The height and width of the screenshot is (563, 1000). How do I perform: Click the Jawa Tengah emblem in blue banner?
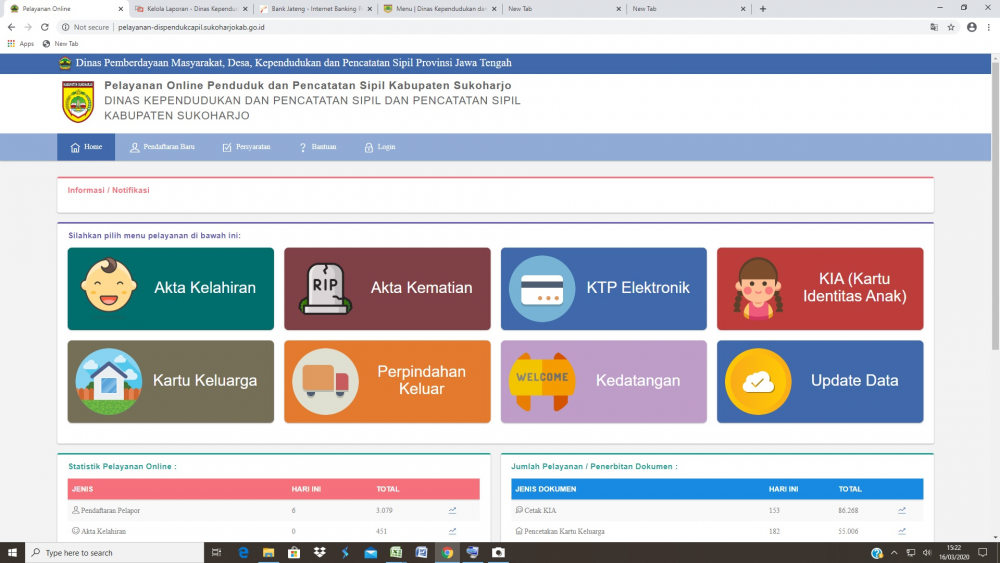pyautogui.click(x=65, y=62)
